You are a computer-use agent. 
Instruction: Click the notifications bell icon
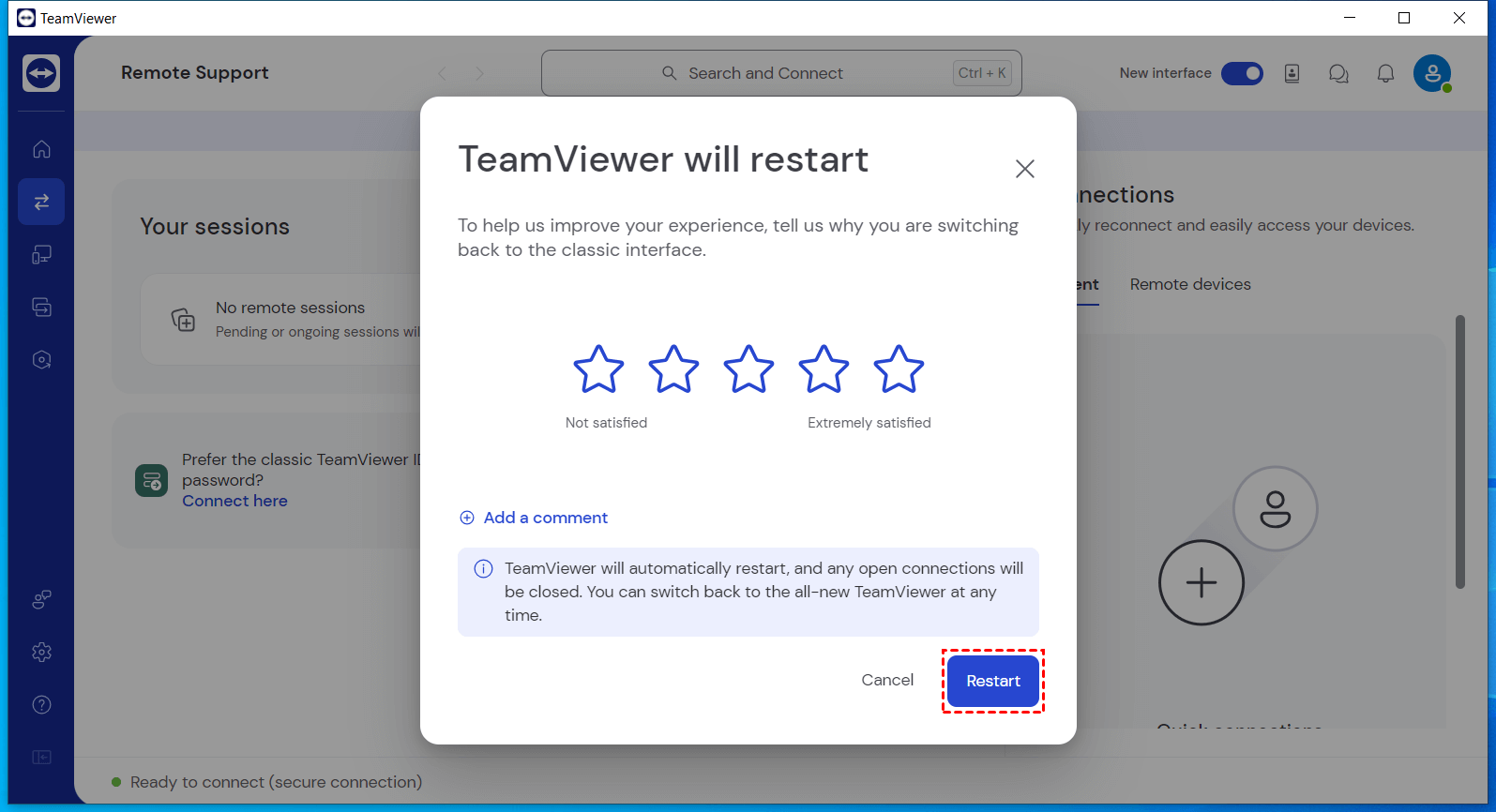tap(1385, 73)
